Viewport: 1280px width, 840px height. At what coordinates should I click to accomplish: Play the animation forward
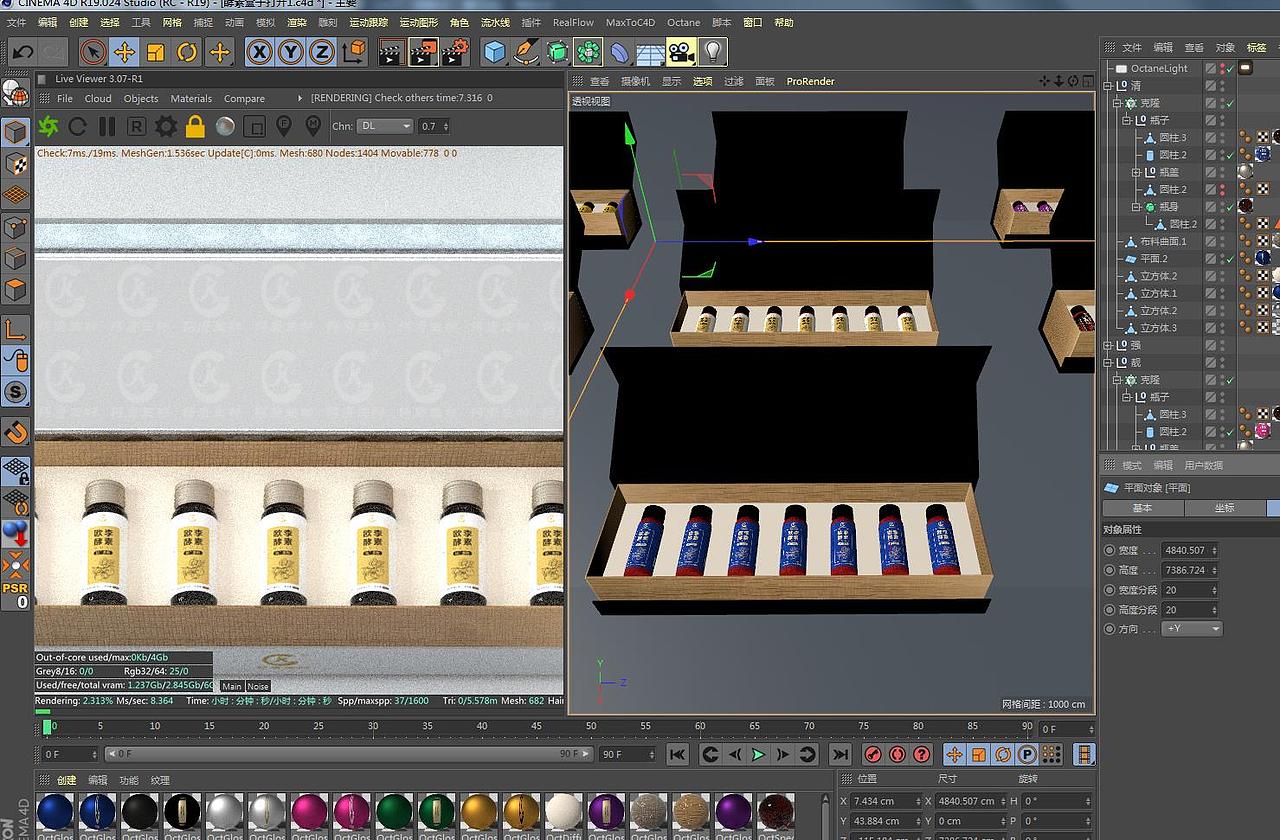coord(758,754)
